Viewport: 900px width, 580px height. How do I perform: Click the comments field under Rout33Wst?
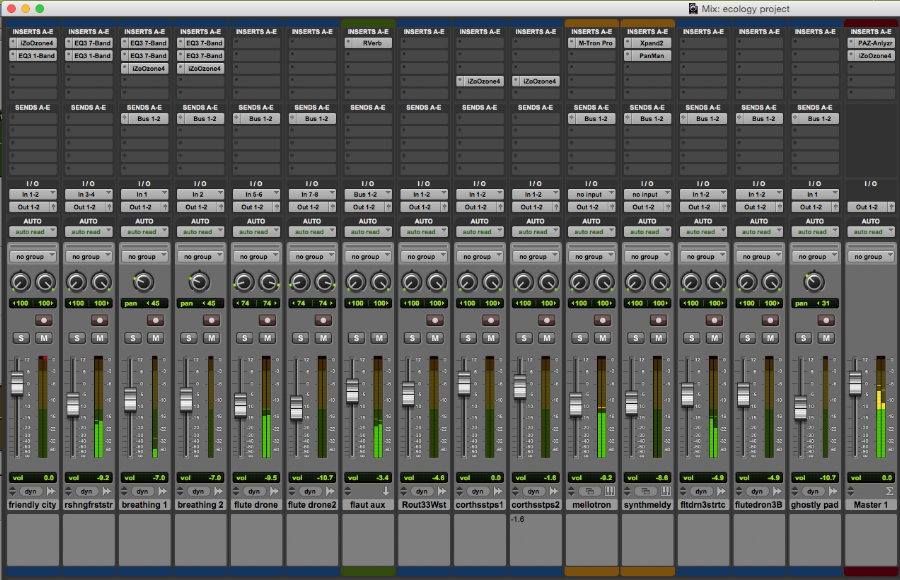[424, 540]
